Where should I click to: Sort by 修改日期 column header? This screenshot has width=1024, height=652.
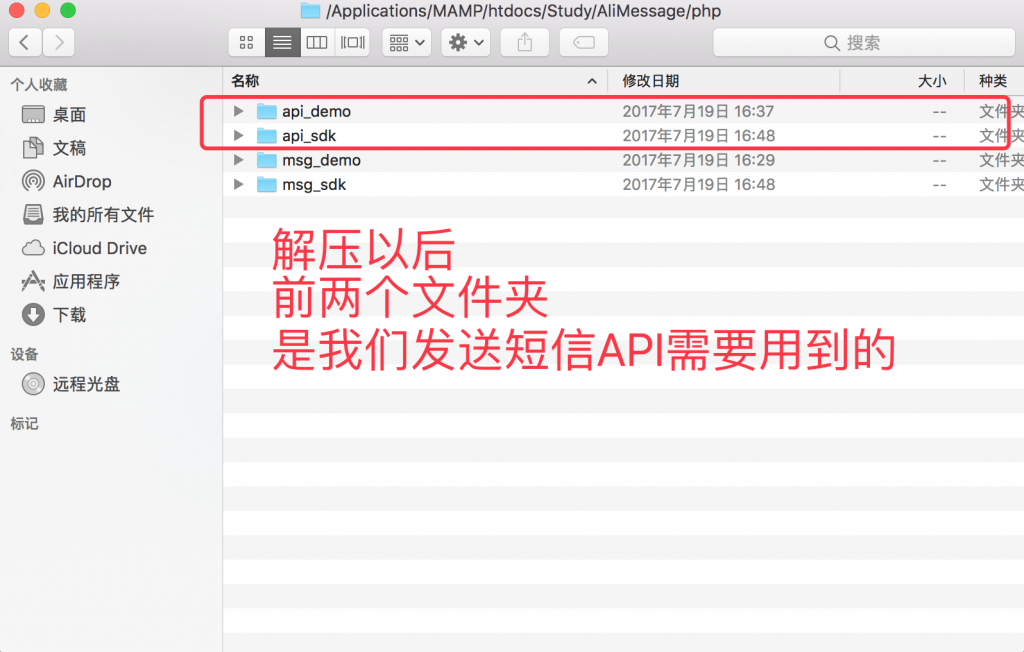(x=650, y=81)
